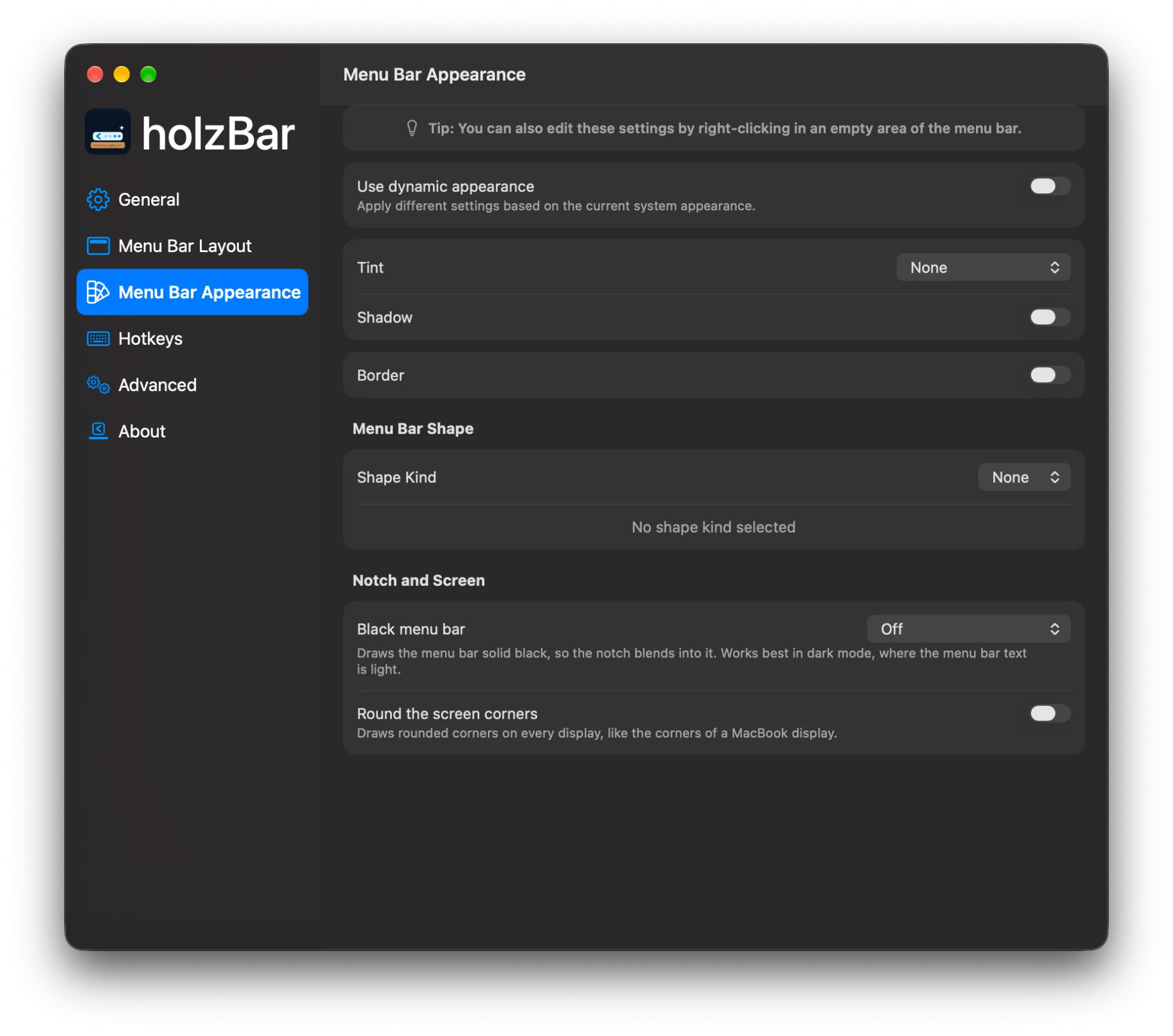Screen dimensions: 1173x1036
Task: Click the 'No shape kind selected' text
Action: (713, 527)
